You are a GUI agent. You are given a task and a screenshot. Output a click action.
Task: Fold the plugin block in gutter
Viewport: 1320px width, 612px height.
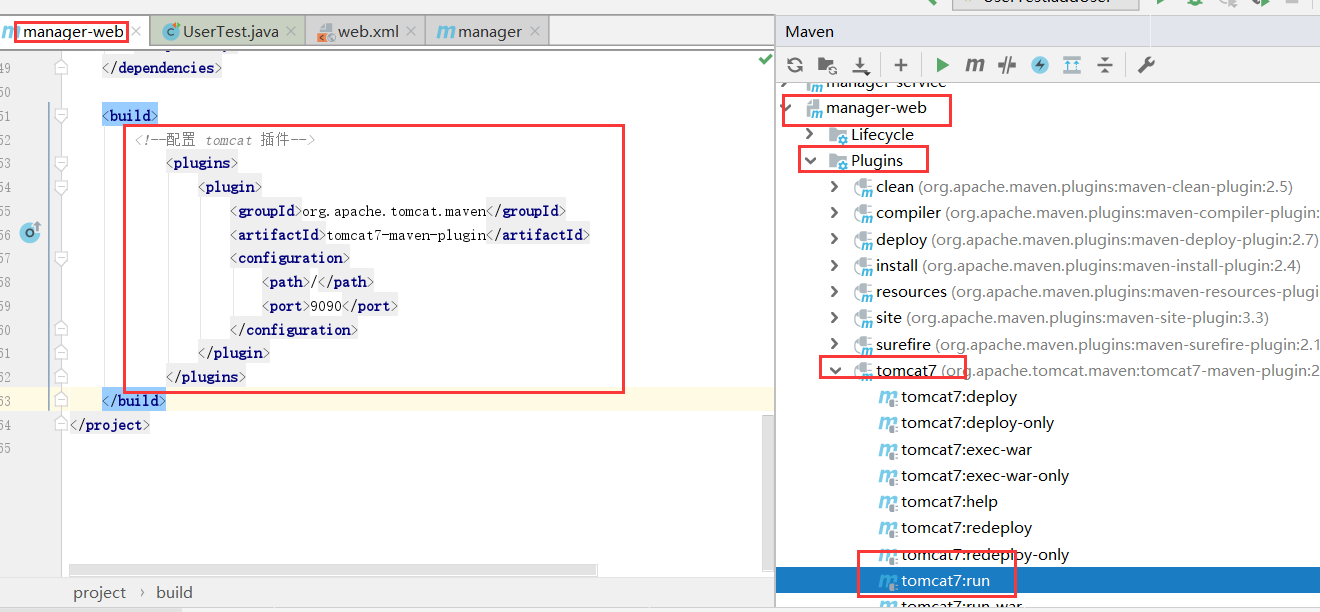tap(62, 186)
